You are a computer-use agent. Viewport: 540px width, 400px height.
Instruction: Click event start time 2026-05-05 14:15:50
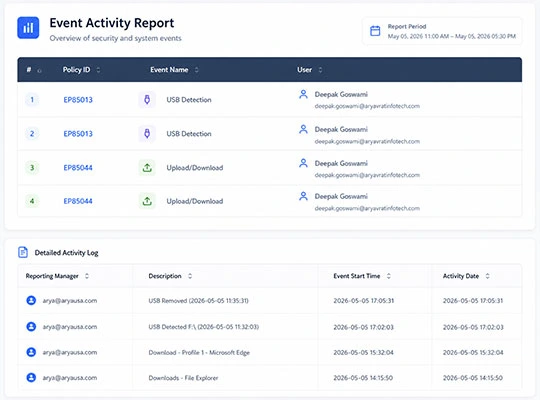363,378
